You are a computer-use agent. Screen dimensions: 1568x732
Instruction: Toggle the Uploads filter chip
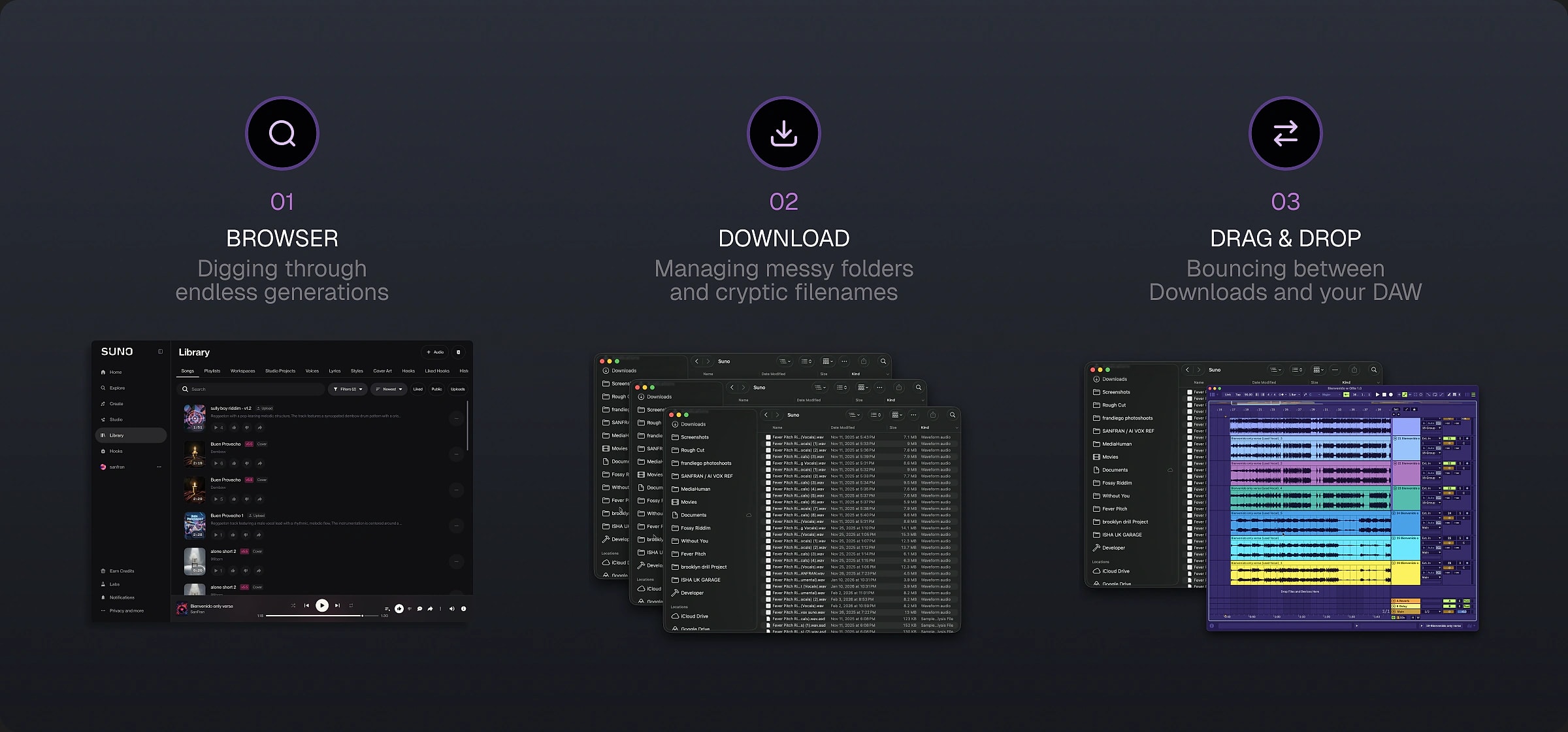click(458, 389)
